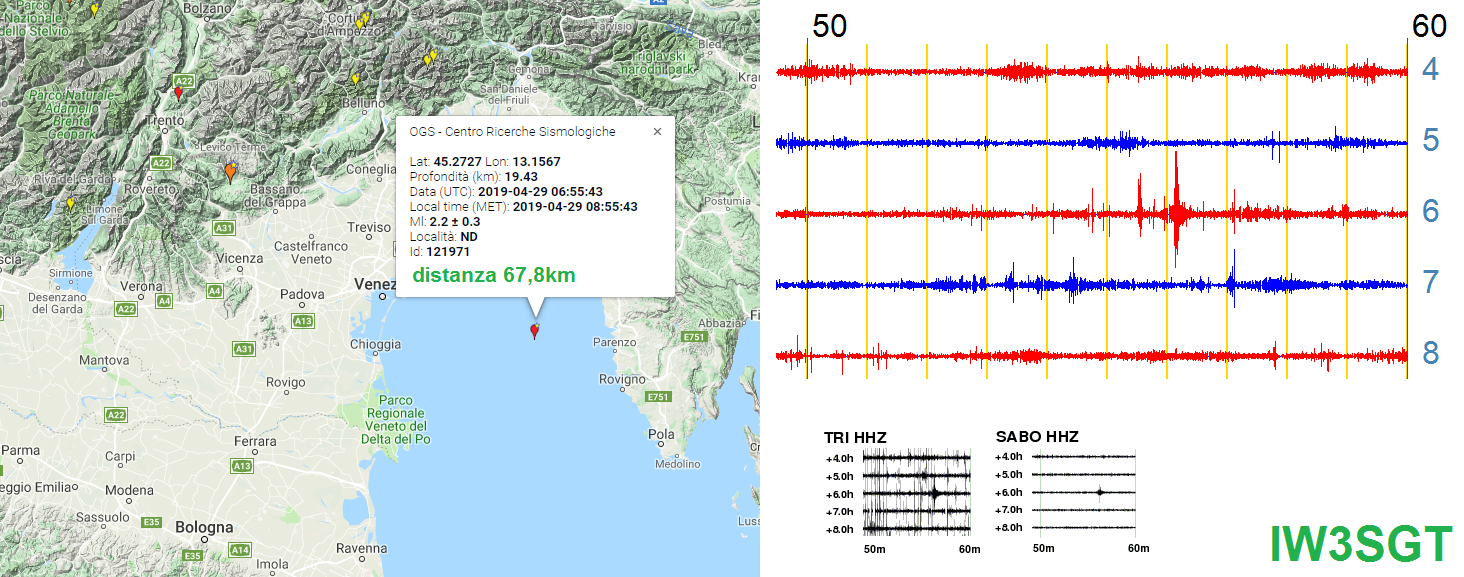Click the popup title 'OGS - Centro Ricerche Sismologiche'

pos(513,131)
